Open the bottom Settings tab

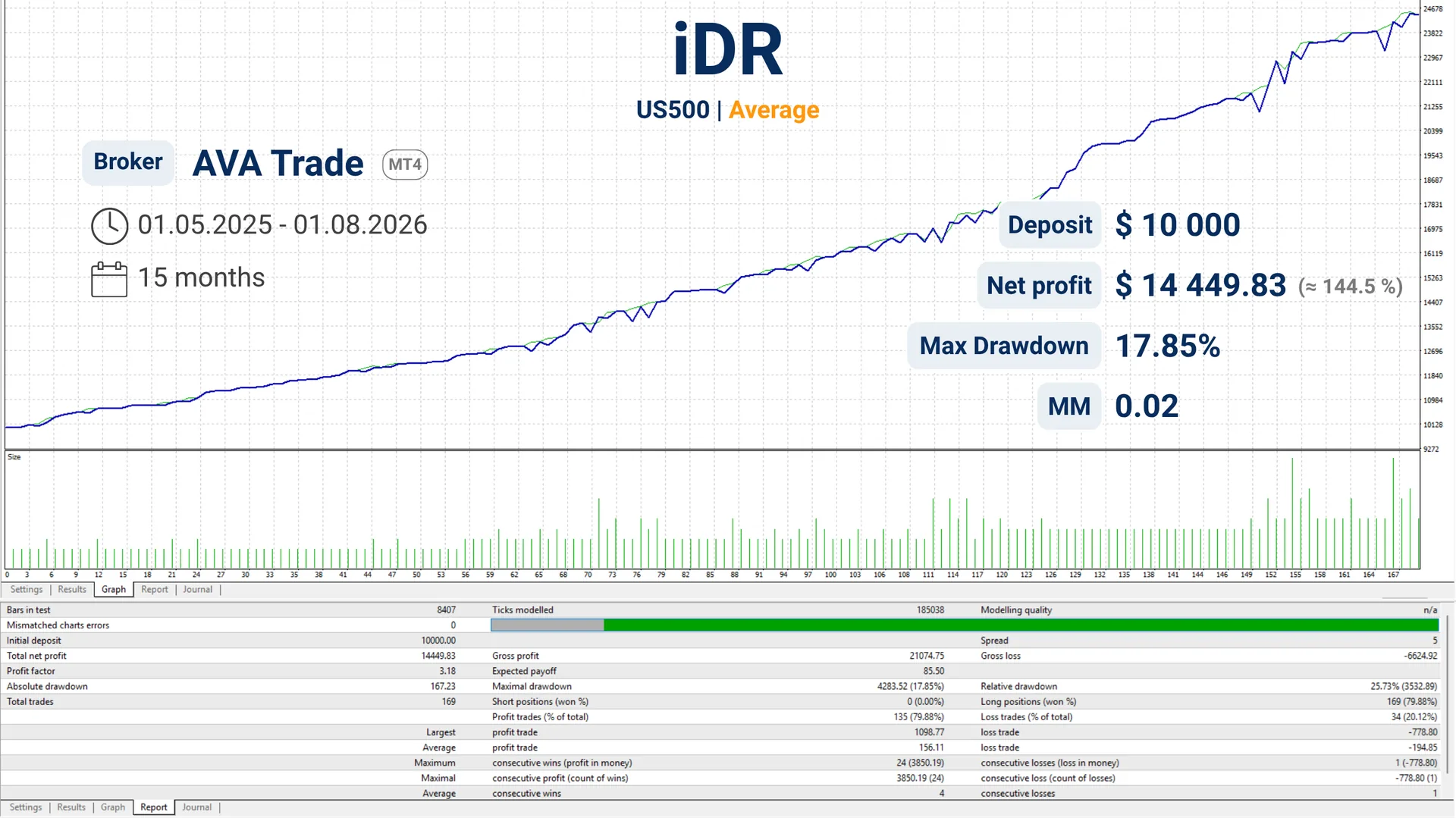tap(26, 807)
